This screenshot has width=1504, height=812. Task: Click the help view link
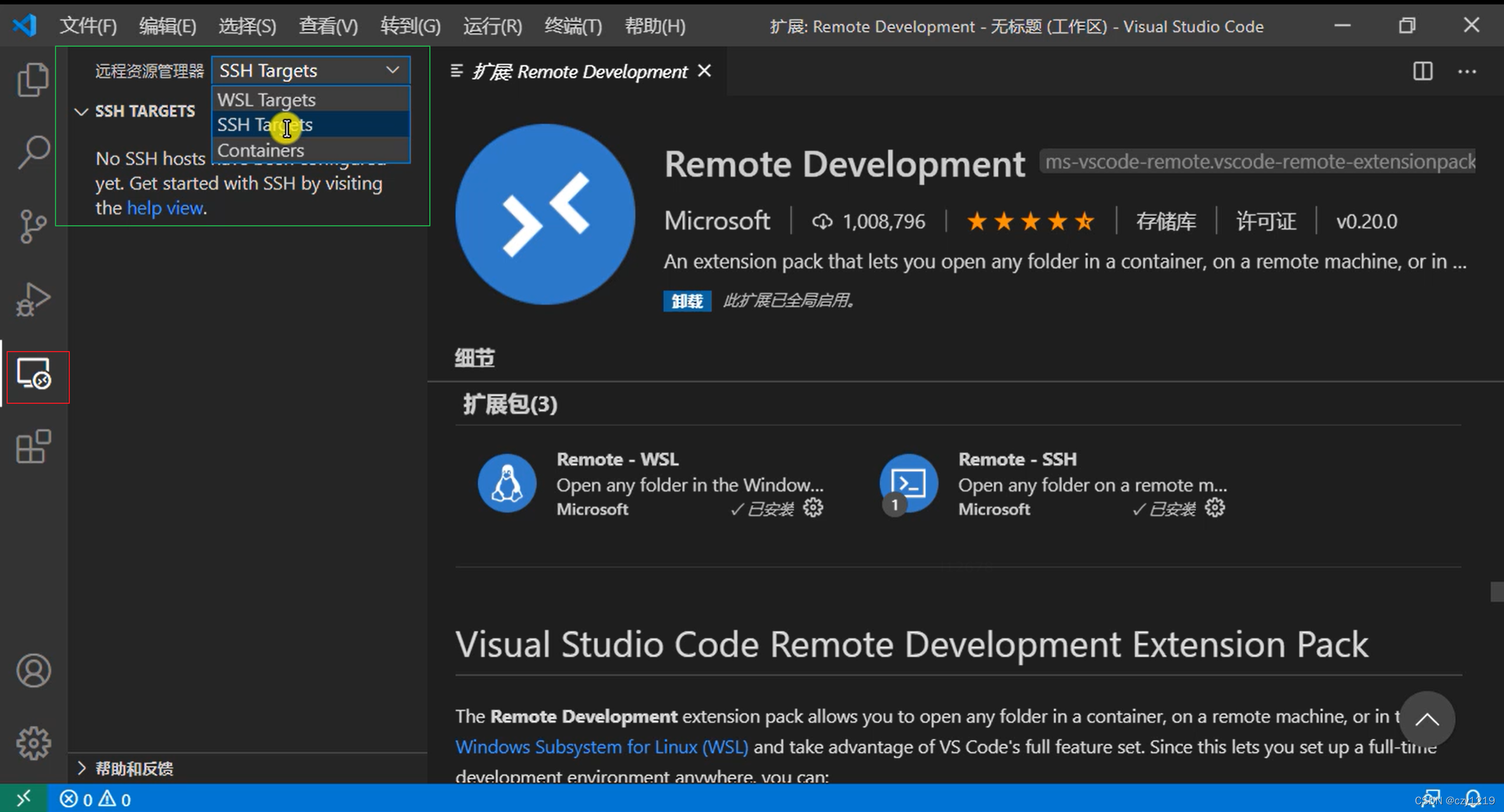click(x=165, y=208)
